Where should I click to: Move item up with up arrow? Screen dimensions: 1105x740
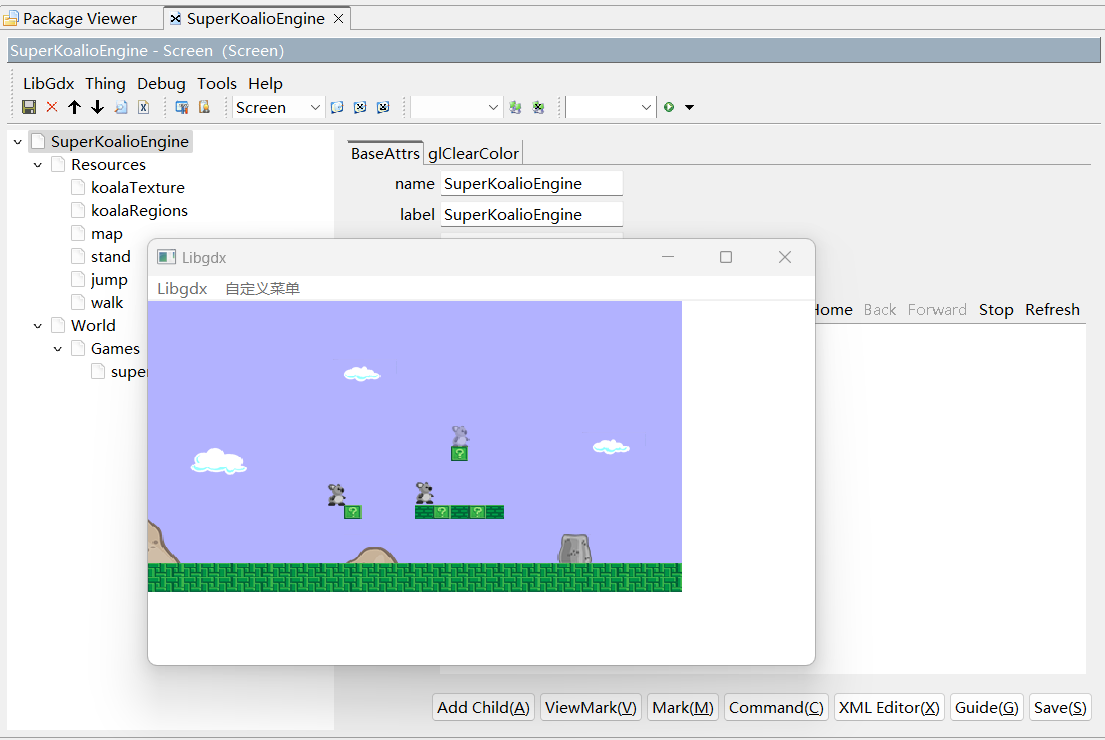point(74,107)
